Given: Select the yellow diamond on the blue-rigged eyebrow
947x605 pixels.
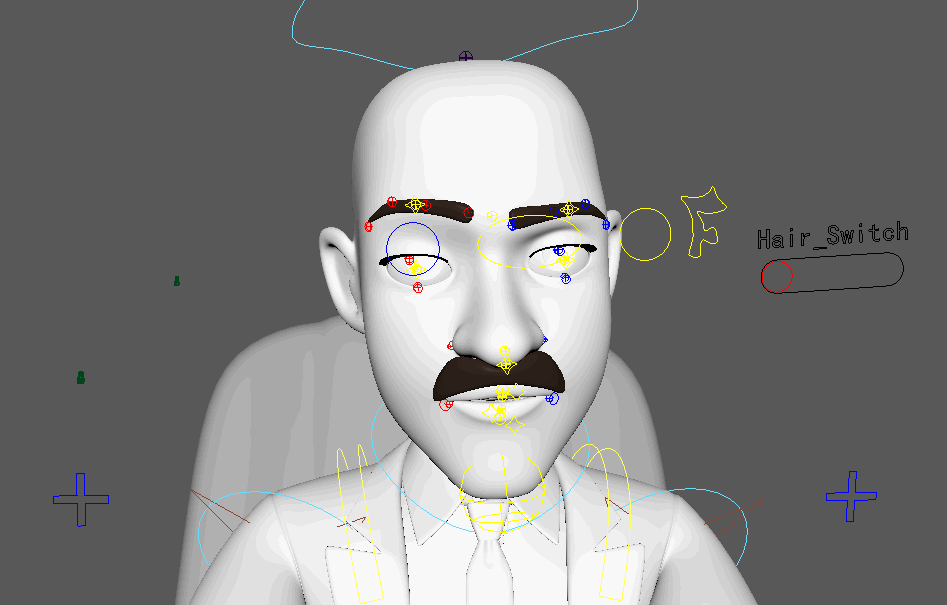Looking at the screenshot, I should coord(569,210).
